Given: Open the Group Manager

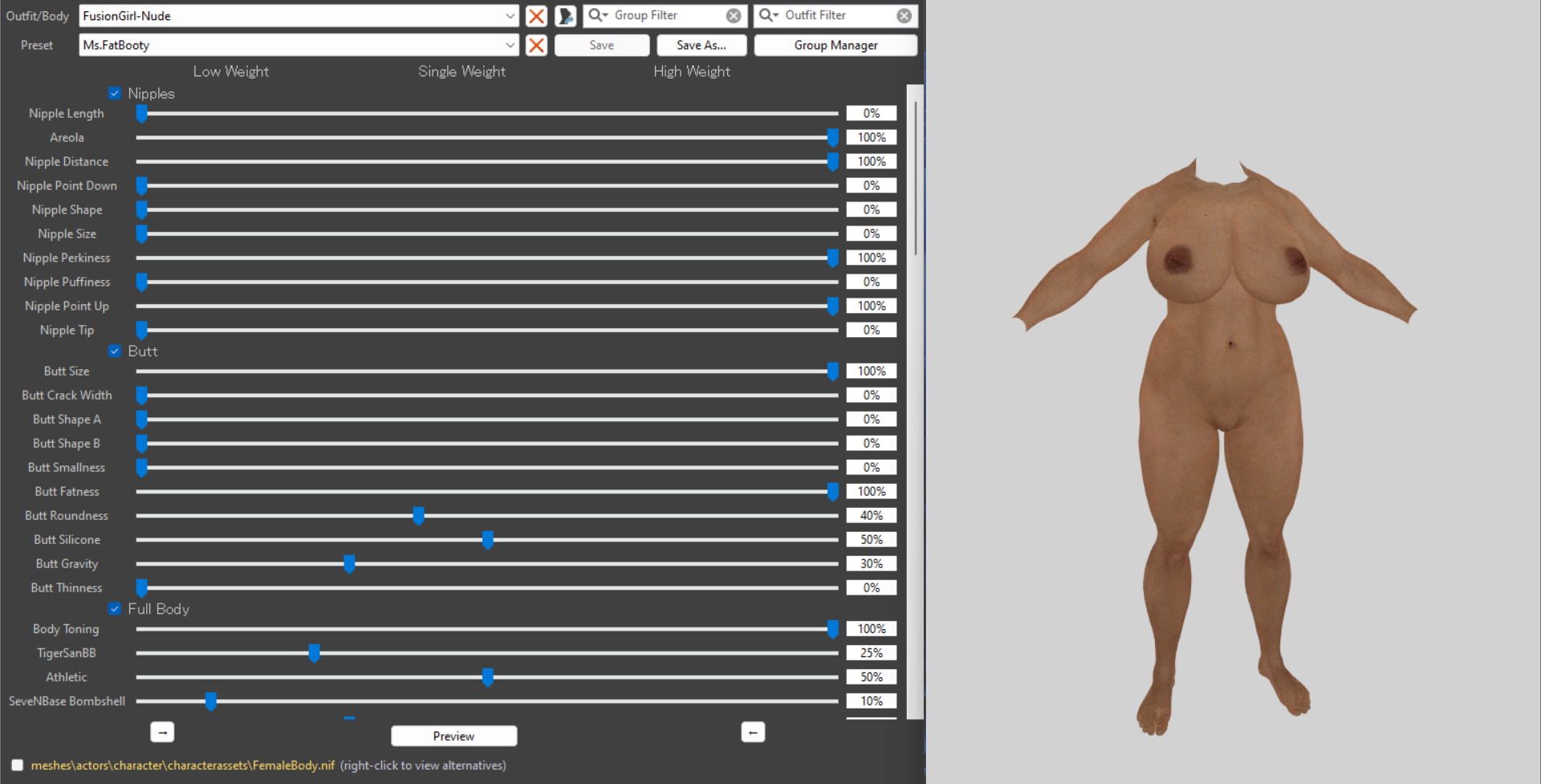Looking at the screenshot, I should pos(836,45).
